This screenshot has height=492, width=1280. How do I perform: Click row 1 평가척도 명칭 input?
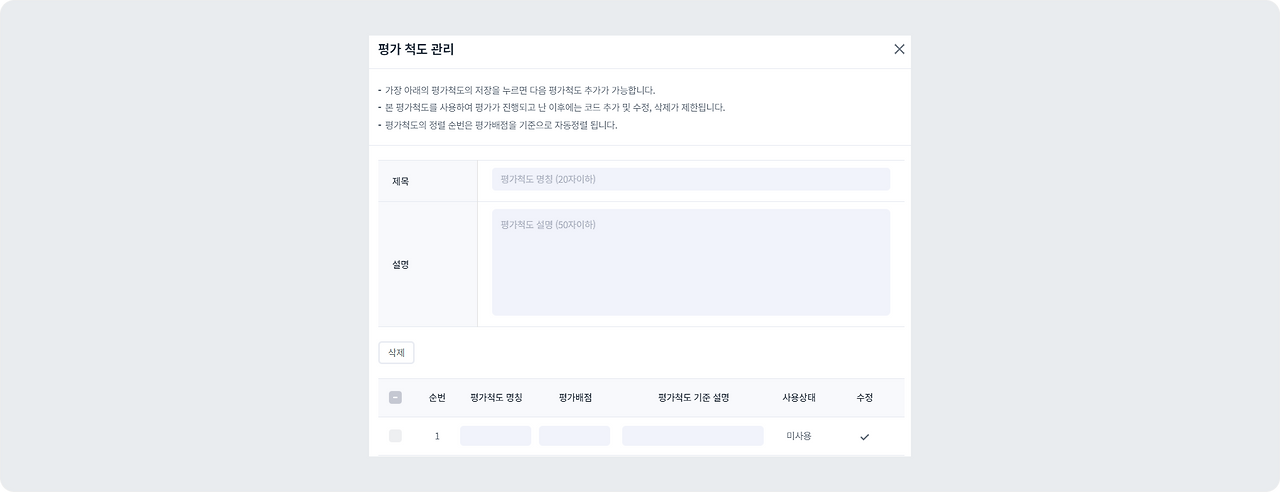495,436
